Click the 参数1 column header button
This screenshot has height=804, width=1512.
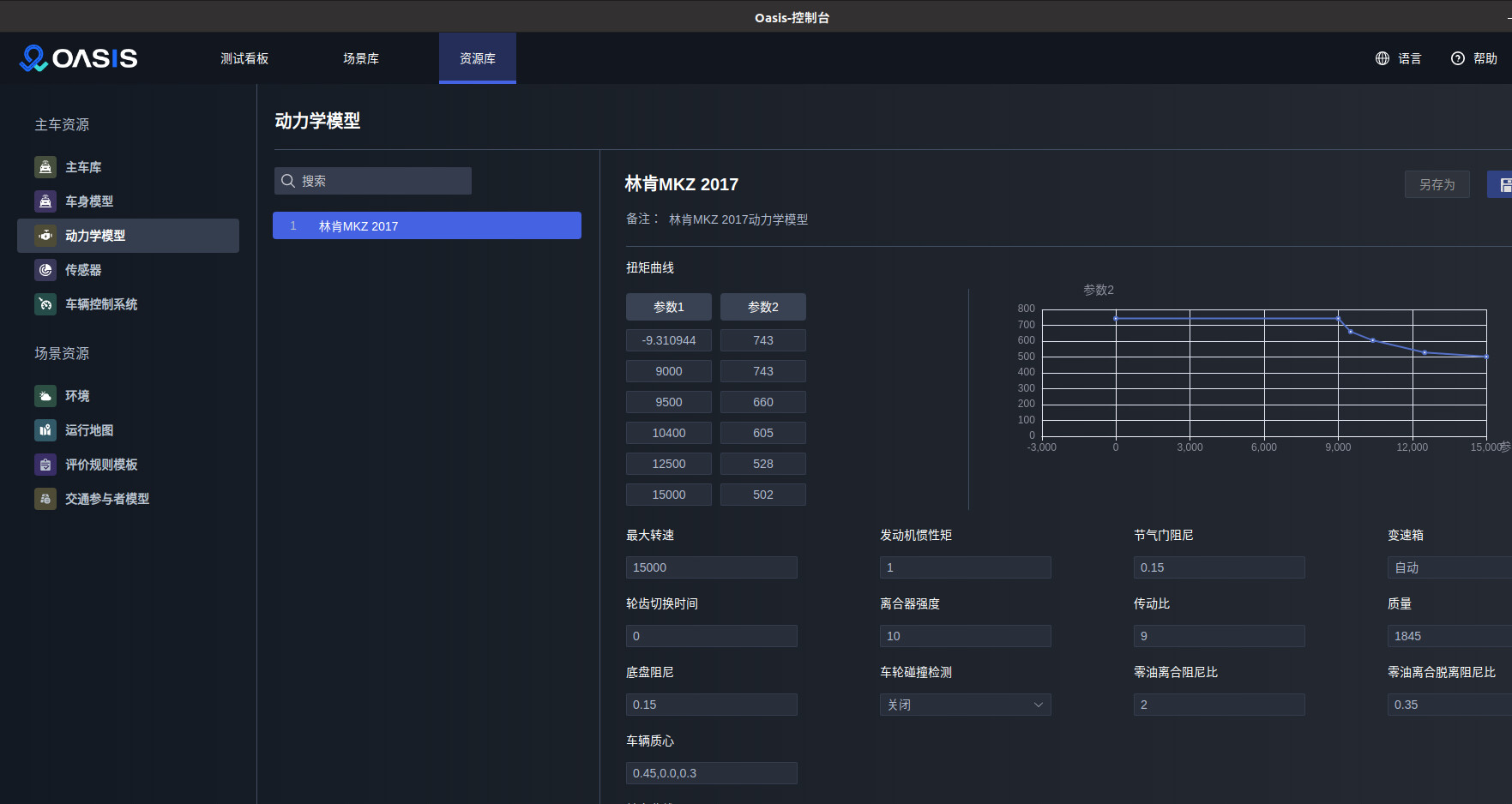[x=669, y=307]
